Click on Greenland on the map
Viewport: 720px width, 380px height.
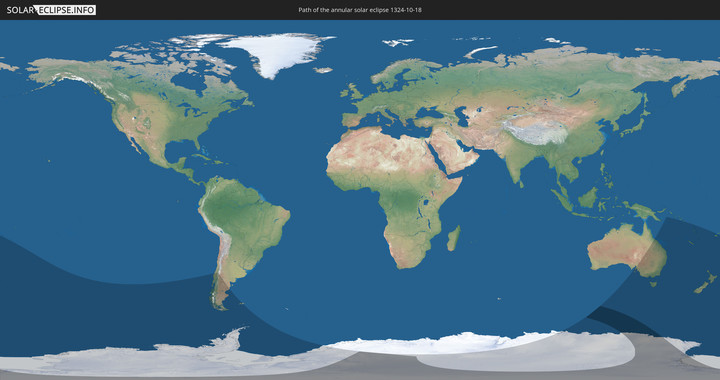[277, 53]
